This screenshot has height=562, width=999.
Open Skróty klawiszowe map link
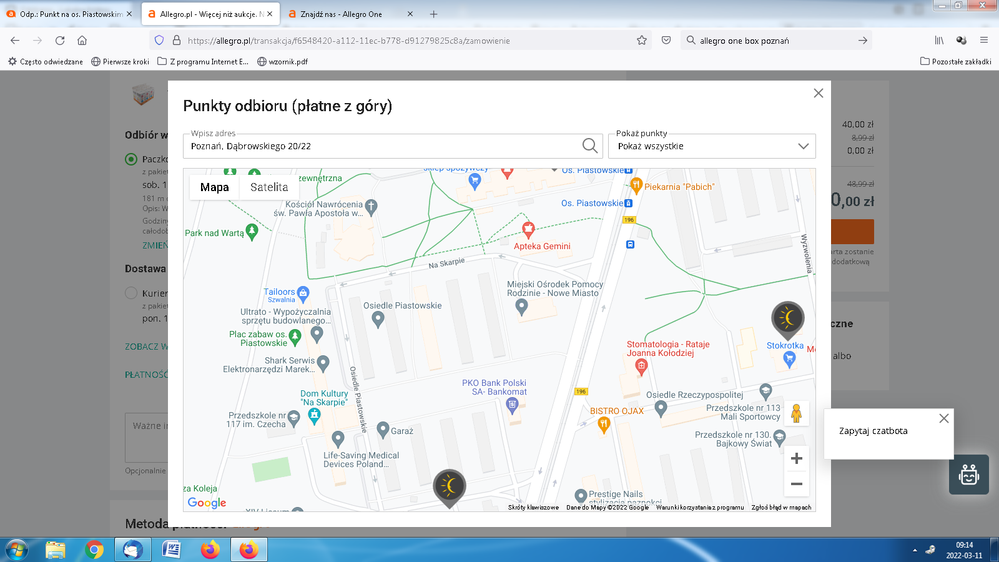[x=533, y=508]
